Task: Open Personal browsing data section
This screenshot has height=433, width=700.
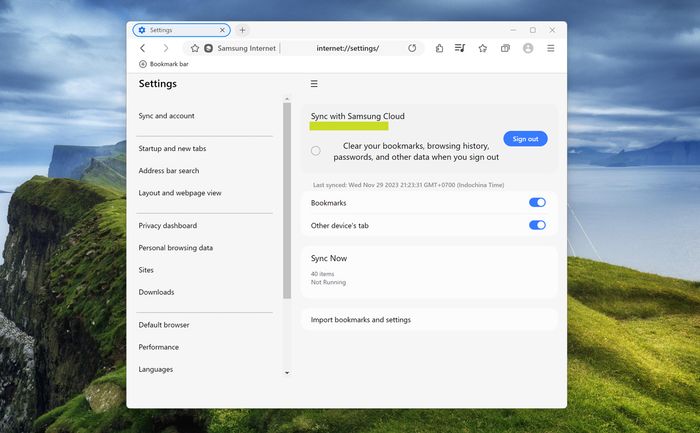Action: [175, 248]
